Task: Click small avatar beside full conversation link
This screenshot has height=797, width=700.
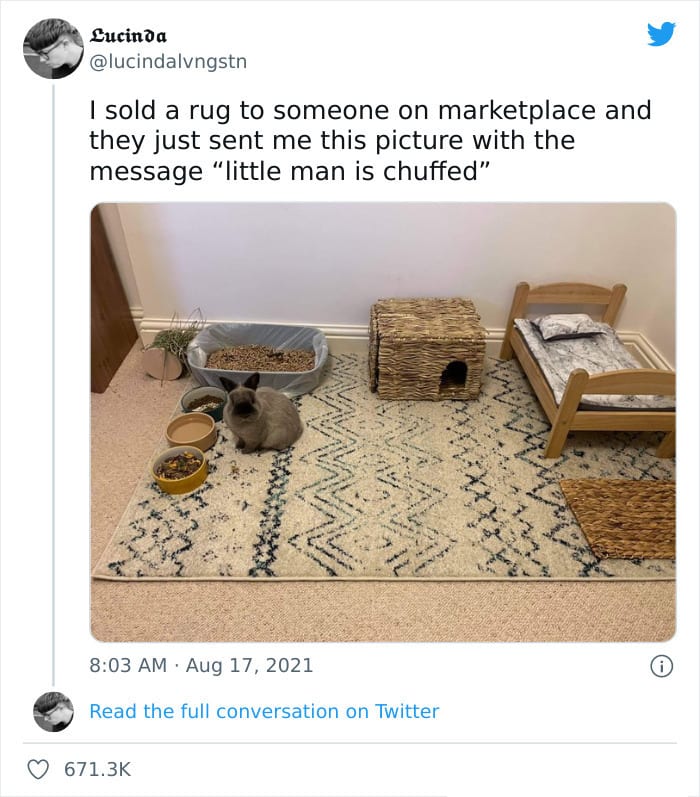Action: coord(53,712)
